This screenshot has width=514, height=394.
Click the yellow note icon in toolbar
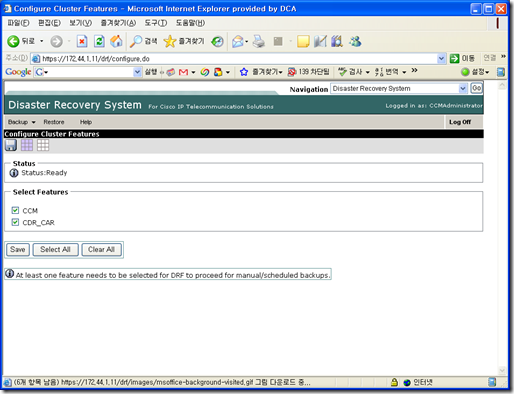(x=303, y=41)
